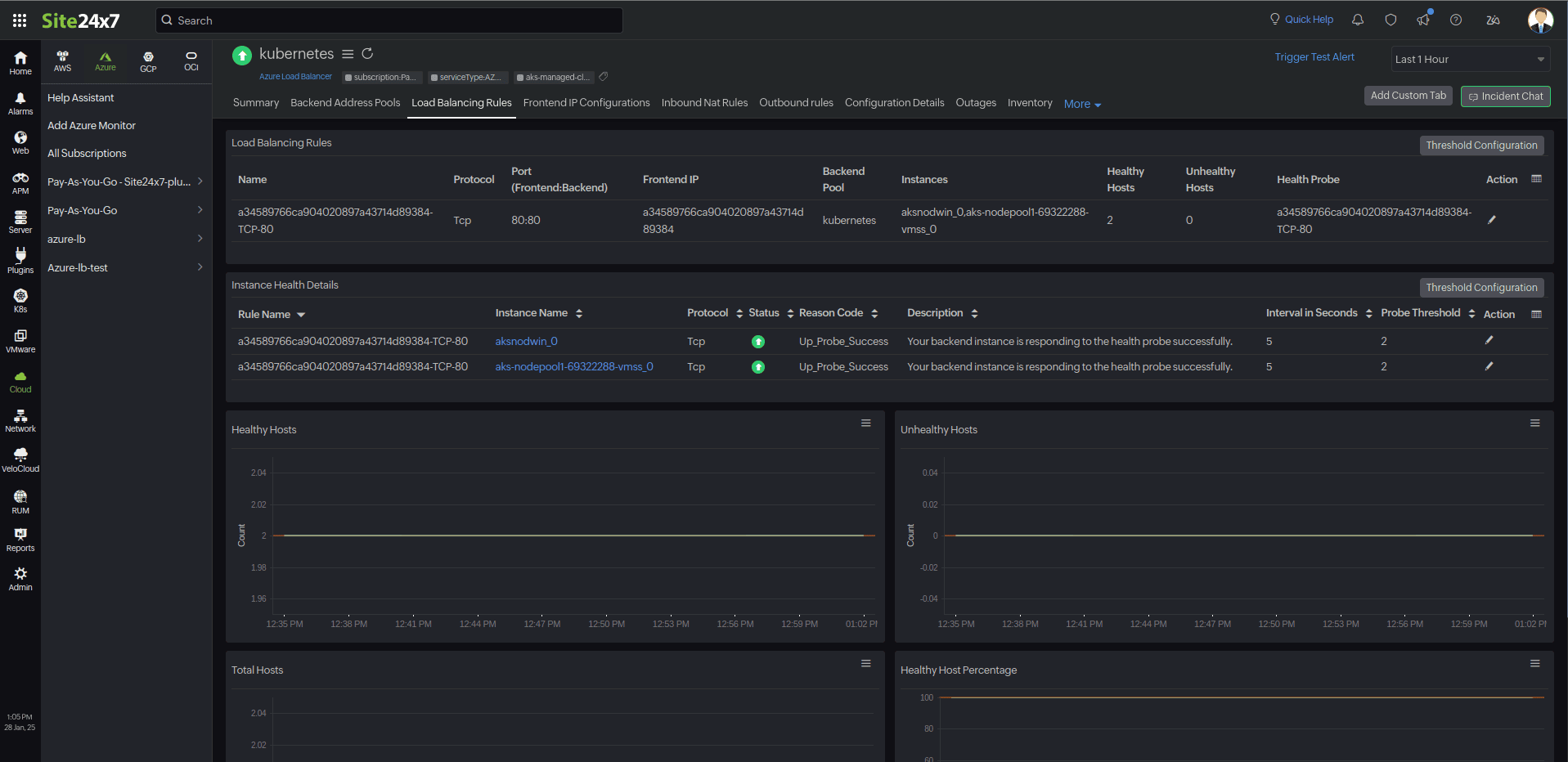This screenshot has height=762, width=1568.
Task: Switch to the GCP cloud icon
Action: pyautogui.click(x=148, y=59)
